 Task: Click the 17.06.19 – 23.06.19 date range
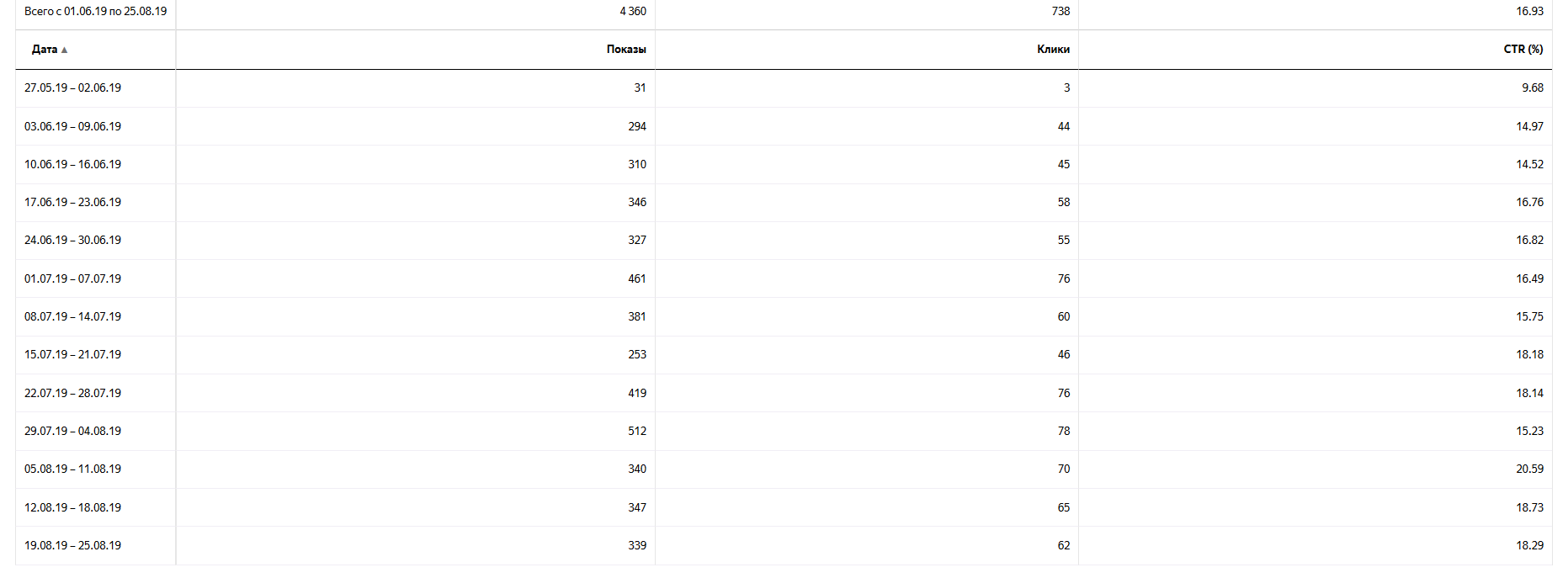tap(72, 202)
